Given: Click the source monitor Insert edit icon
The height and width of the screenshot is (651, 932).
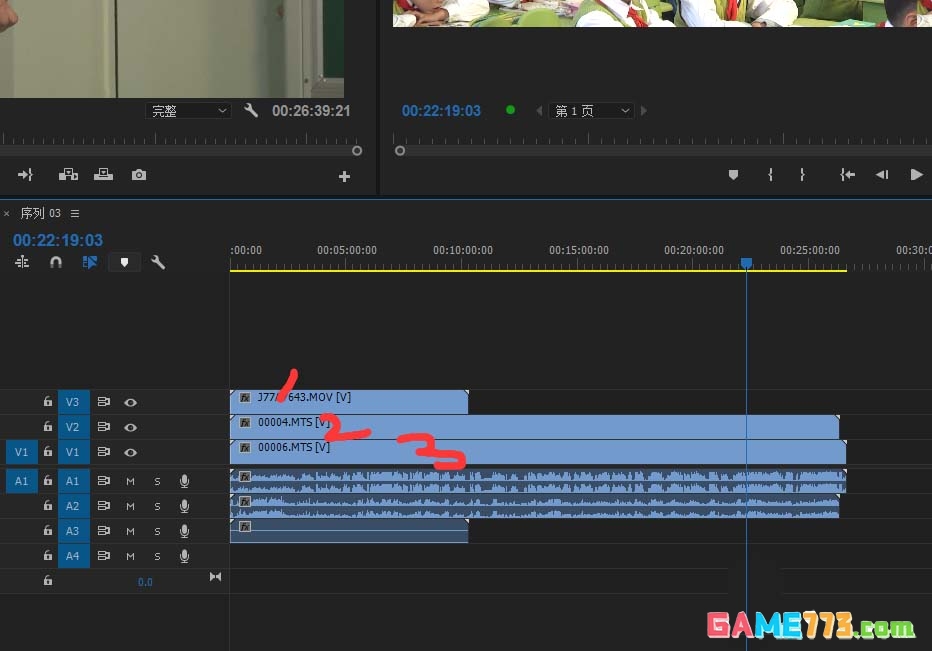Looking at the screenshot, I should pyautogui.click(x=68, y=174).
